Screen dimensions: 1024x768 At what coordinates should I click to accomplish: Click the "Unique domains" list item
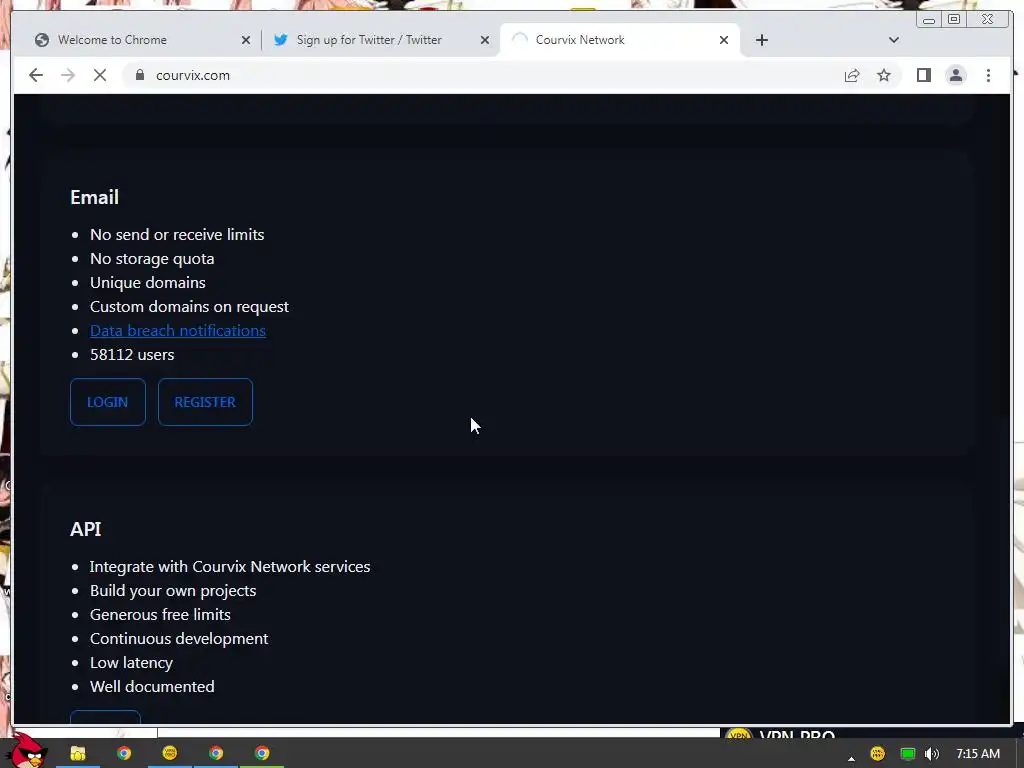148,283
